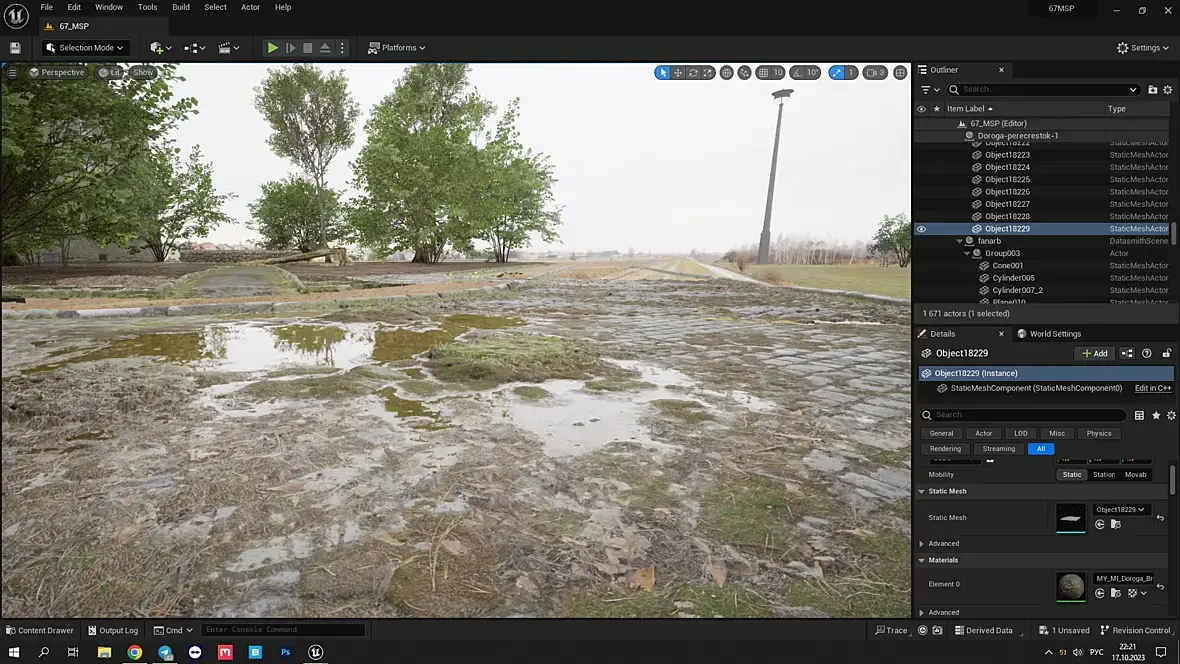Open Blueprint/add script icon in Details

(x=1127, y=353)
